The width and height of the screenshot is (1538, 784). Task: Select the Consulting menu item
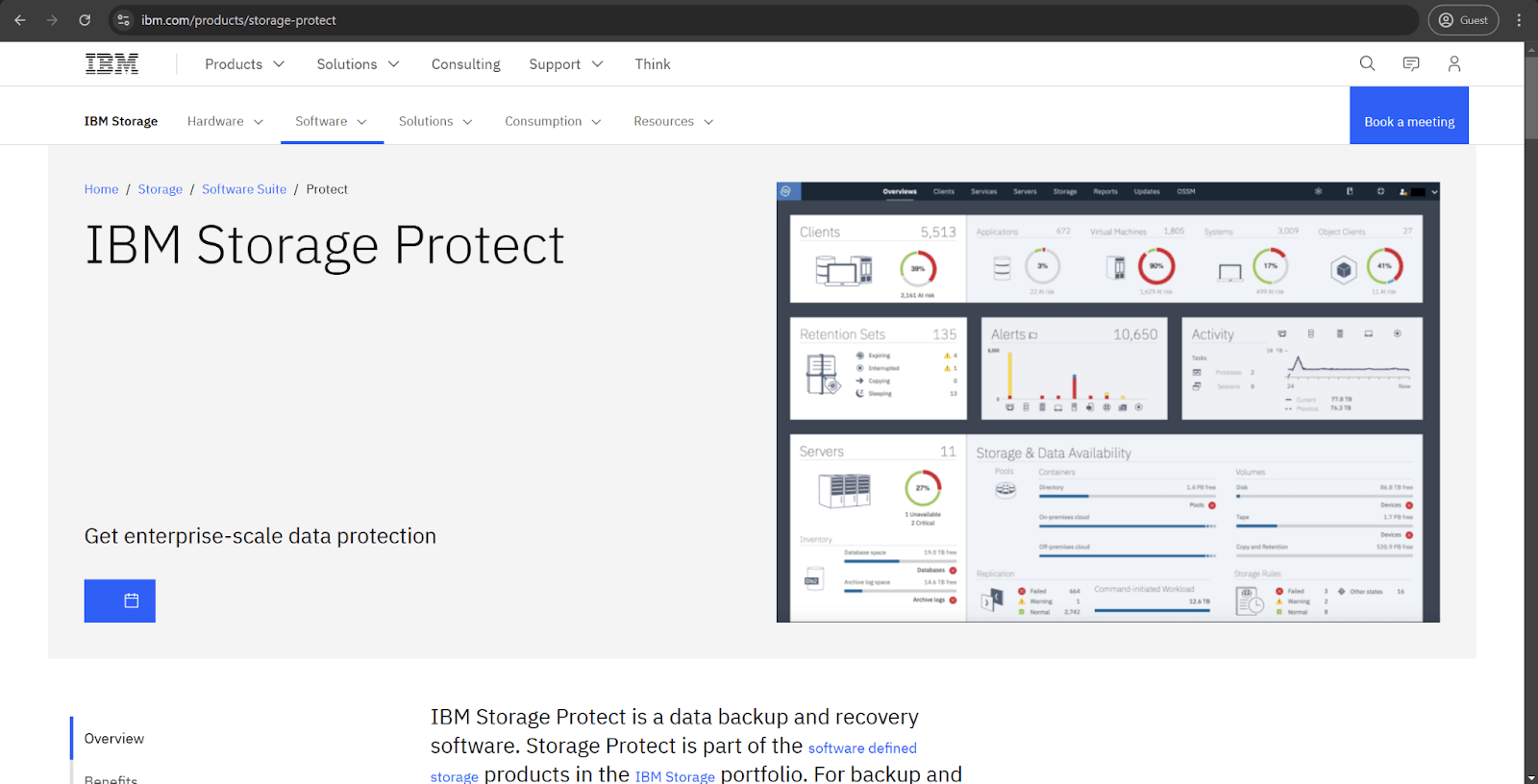[x=465, y=64]
